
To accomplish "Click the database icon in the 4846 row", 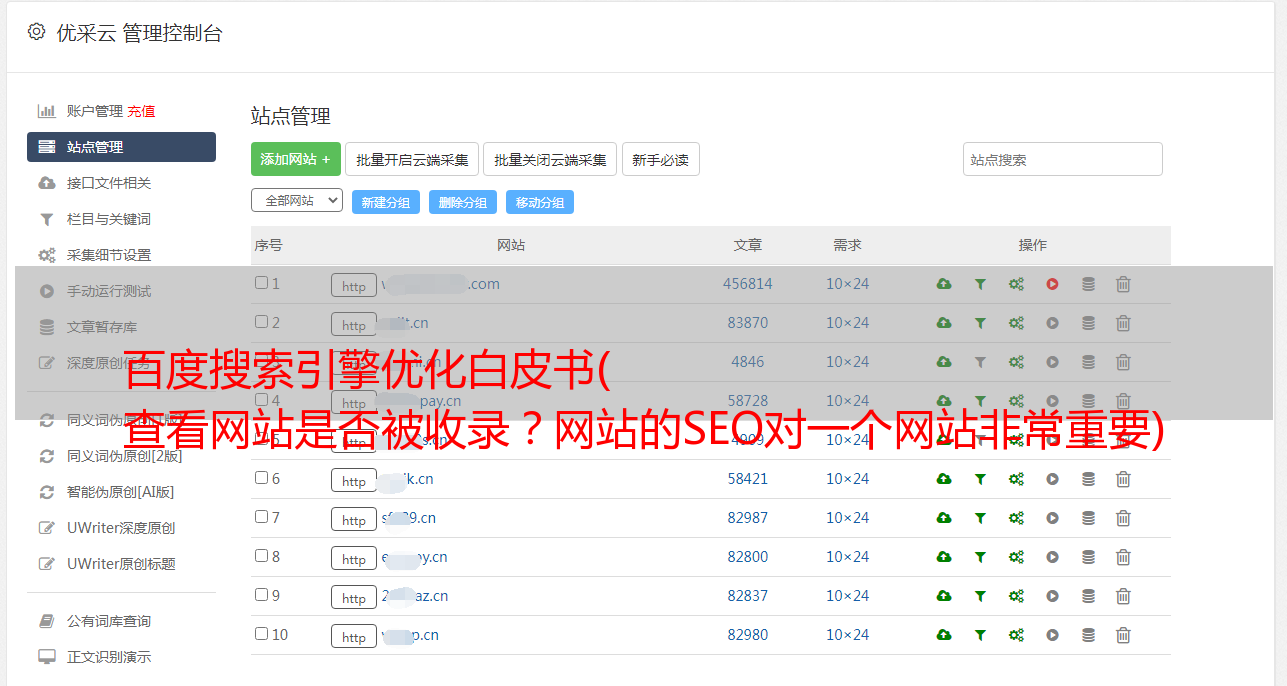I will click(1088, 362).
